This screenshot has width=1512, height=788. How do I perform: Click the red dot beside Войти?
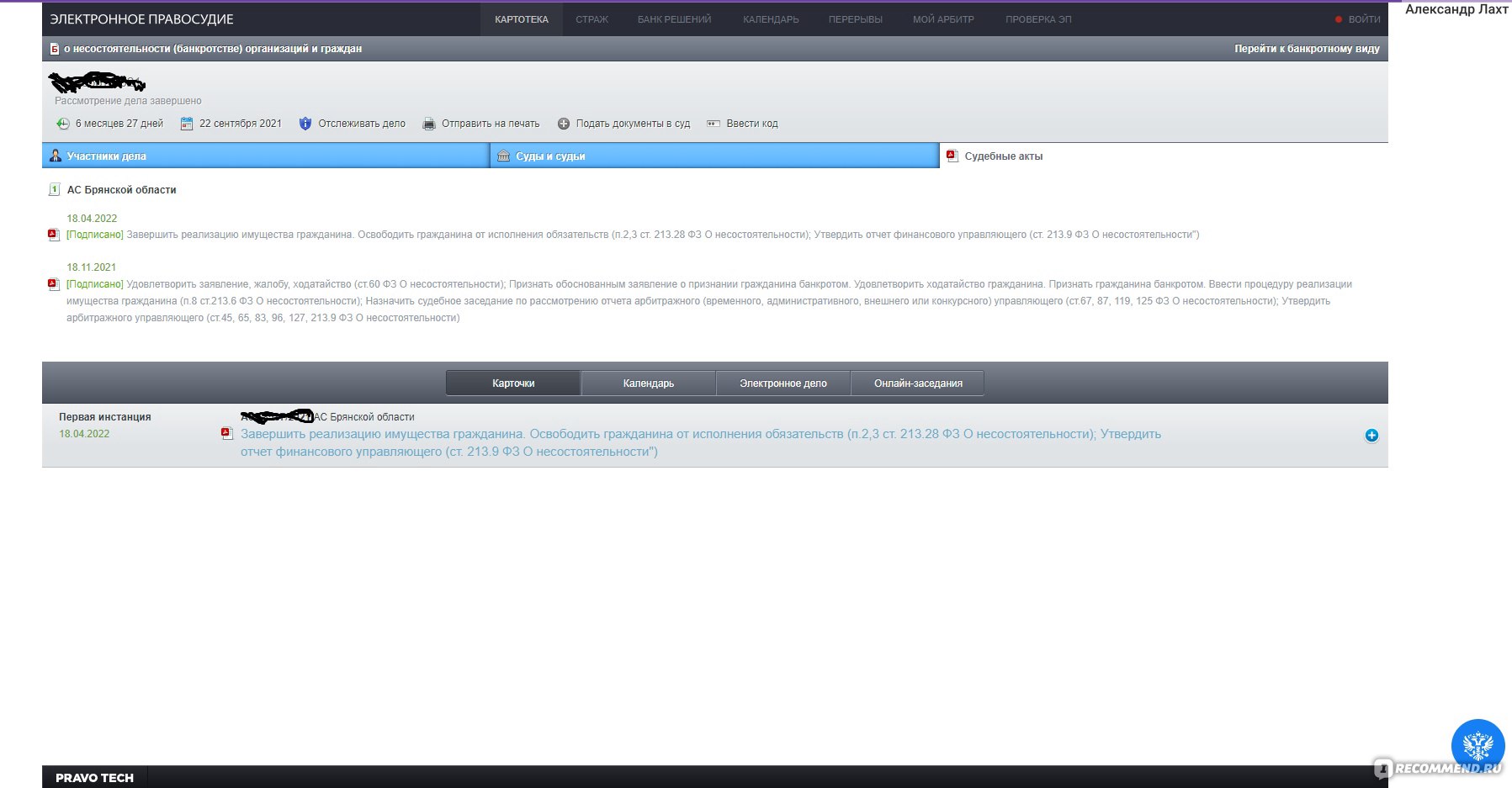(x=1339, y=19)
